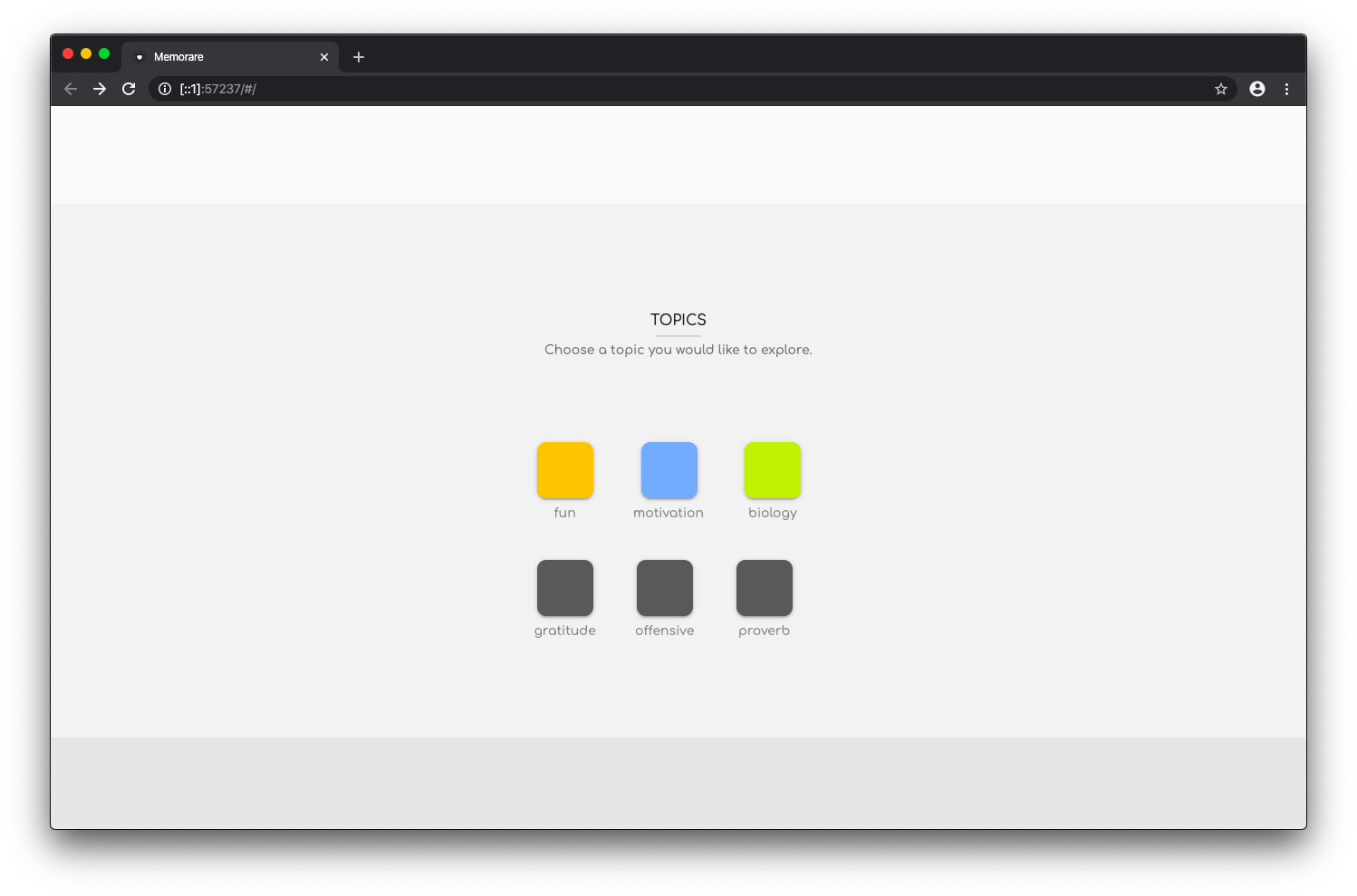This screenshot has width=1357, height=896.
Task: Click the motivation label text
Action: coord(669,513)
